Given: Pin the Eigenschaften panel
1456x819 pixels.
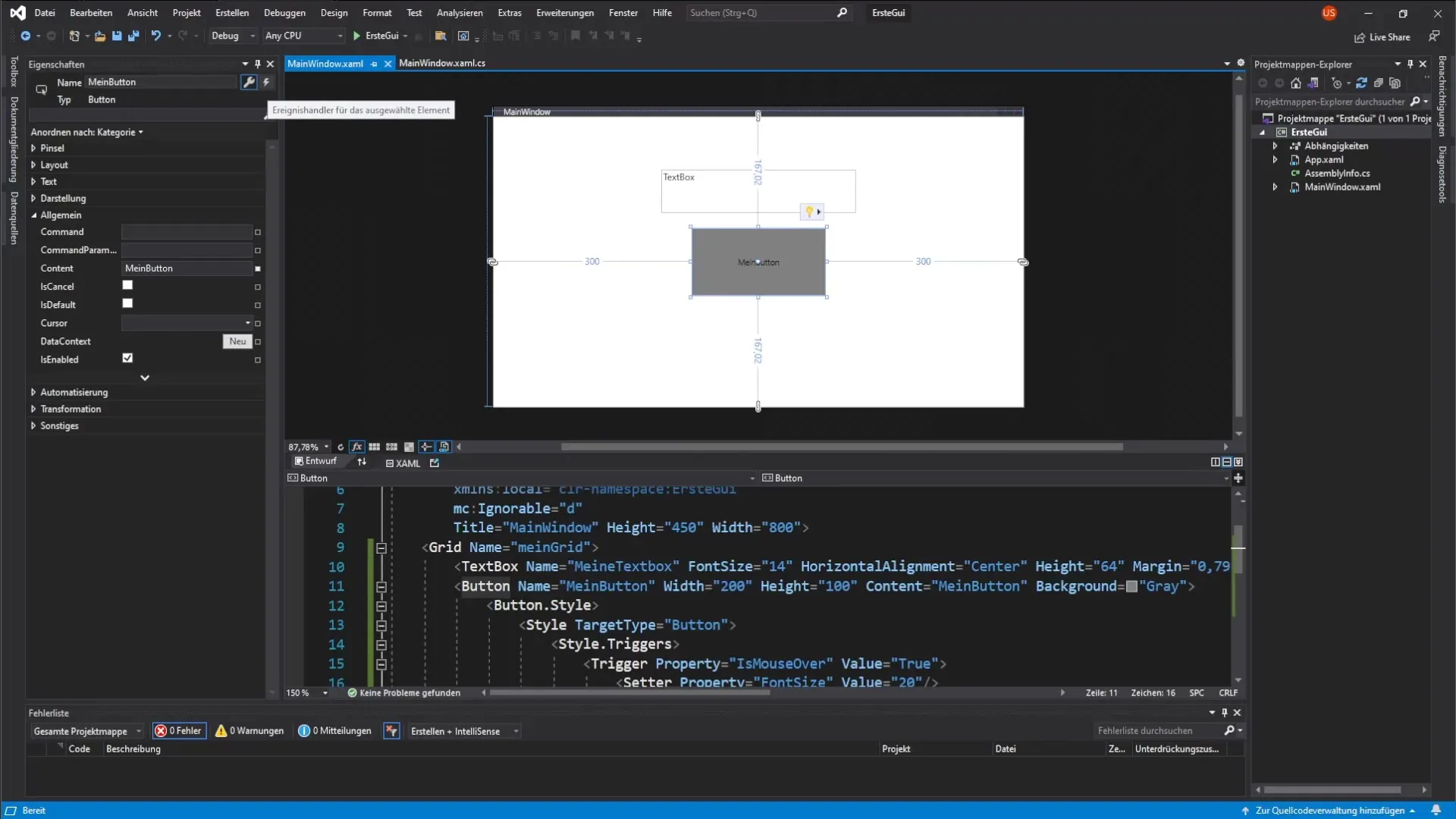Looking at the screenshot, I should click(258, 64).
